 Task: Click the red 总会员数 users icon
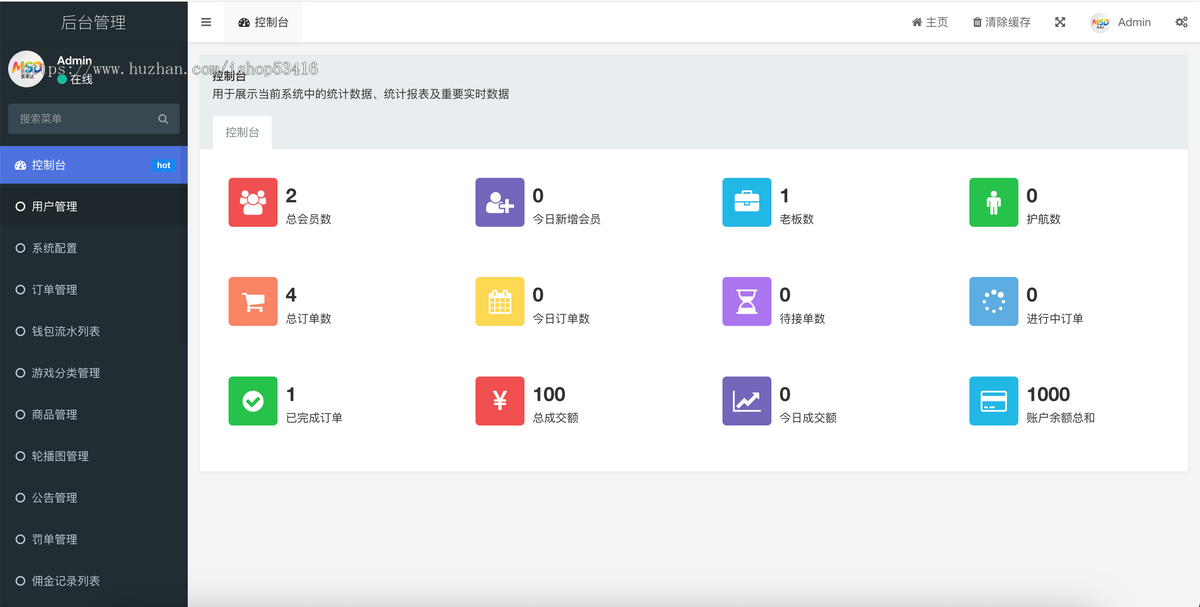[x=253, y=202]
